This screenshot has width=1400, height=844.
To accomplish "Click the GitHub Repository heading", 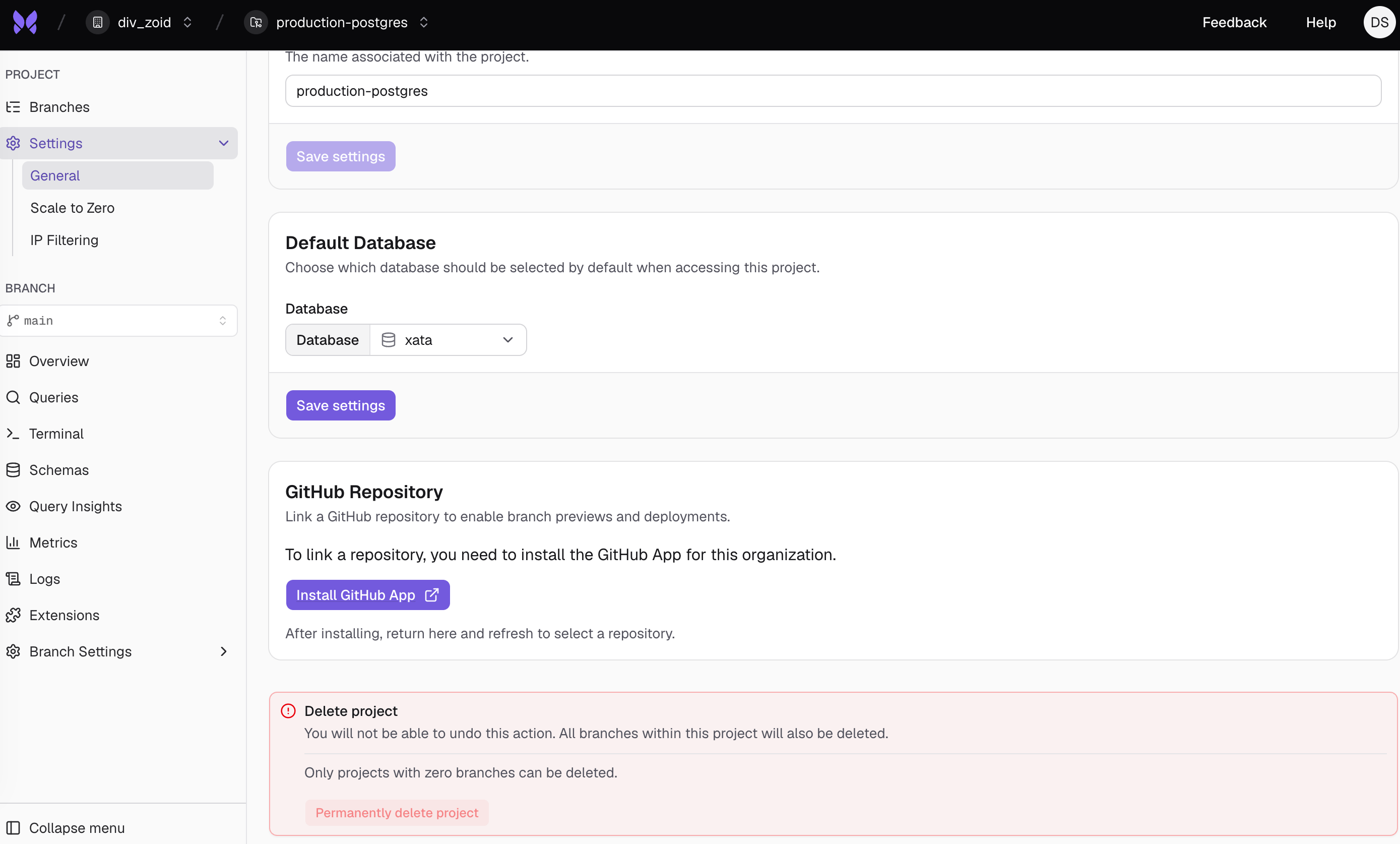I will 364,492.
